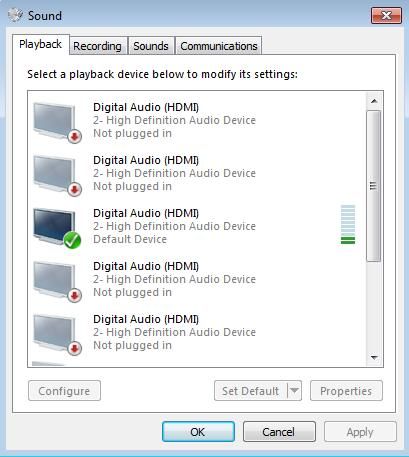Screen dimensions: 409x457
Task: Select the fourth Digital Audio (HDMI) monitor icon
Action: coord(57,282)
